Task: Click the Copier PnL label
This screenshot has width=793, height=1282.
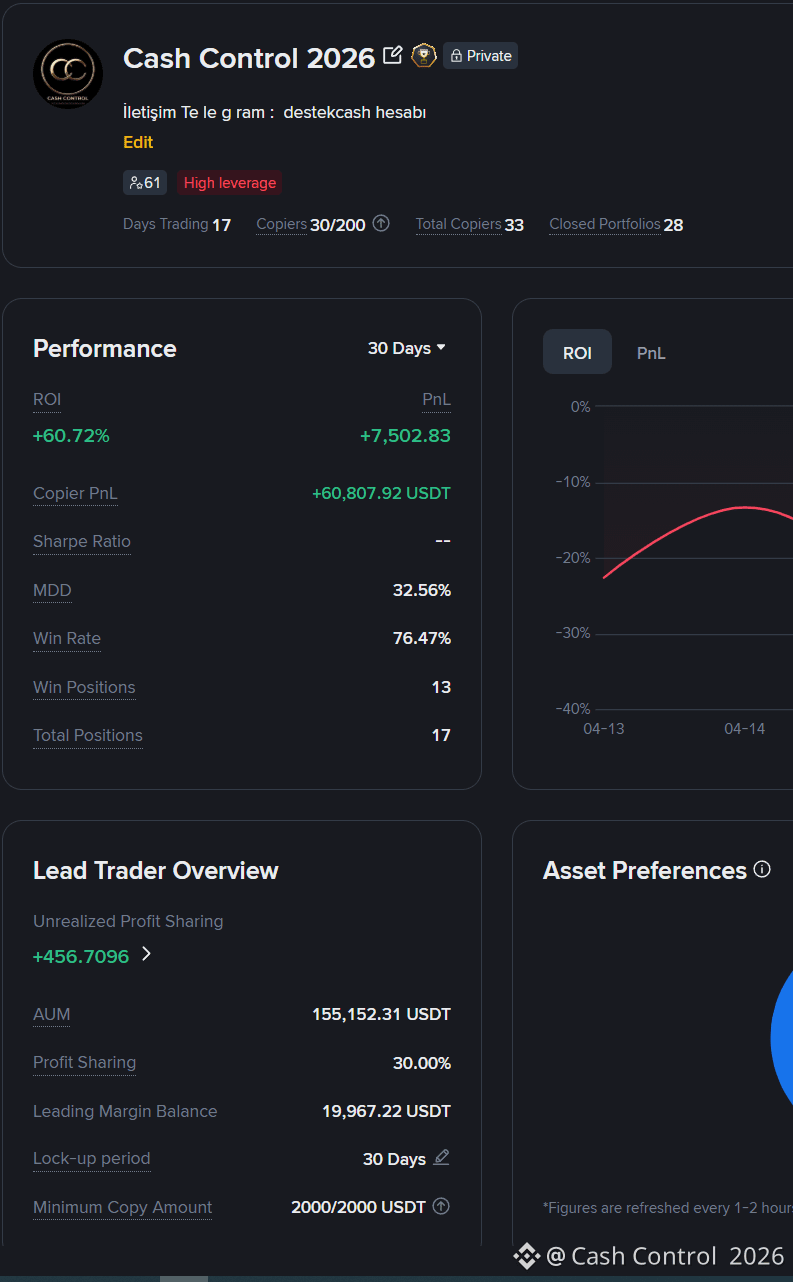Action: 75,493
